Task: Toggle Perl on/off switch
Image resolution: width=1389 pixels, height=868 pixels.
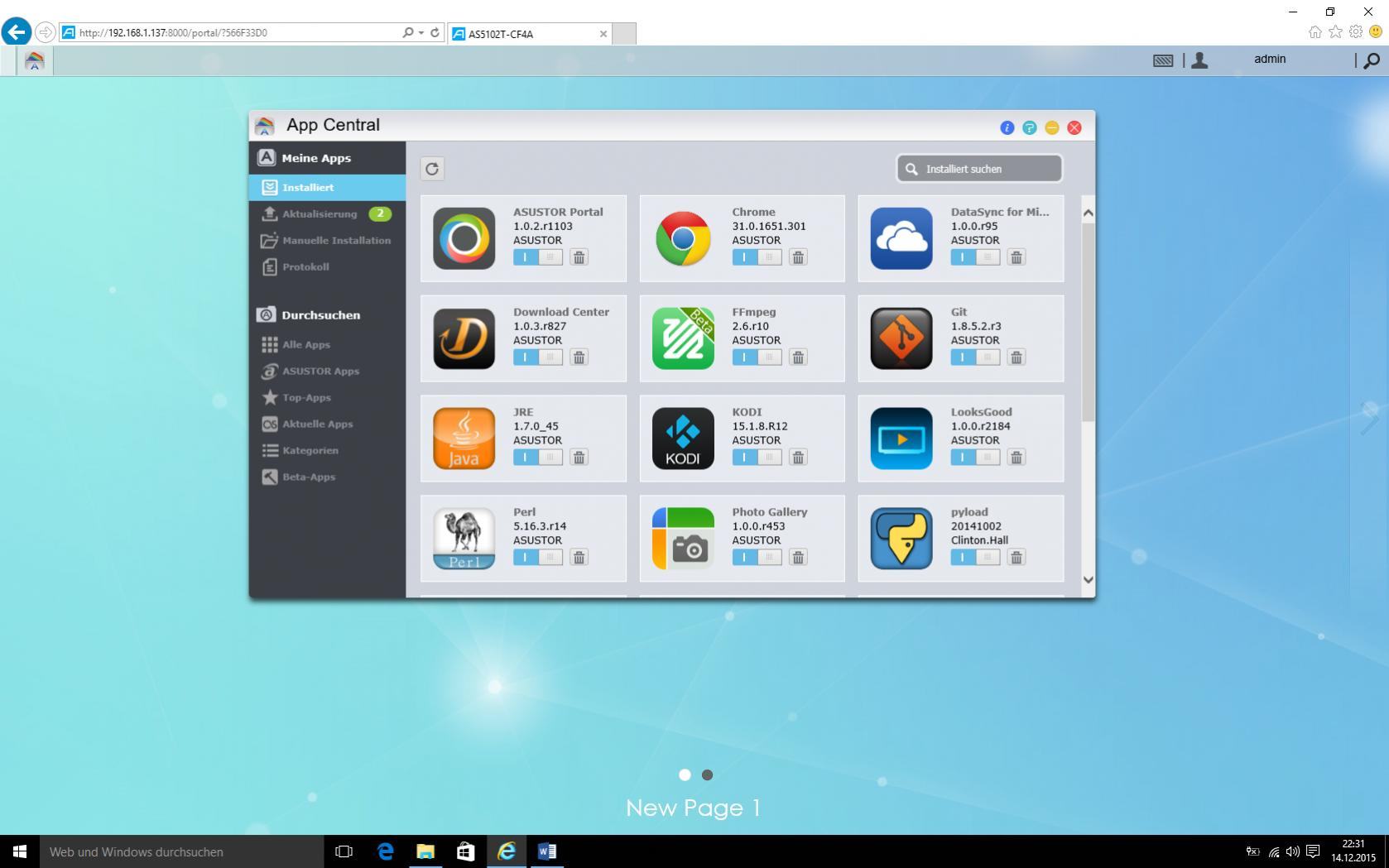Action: point(538,558)
